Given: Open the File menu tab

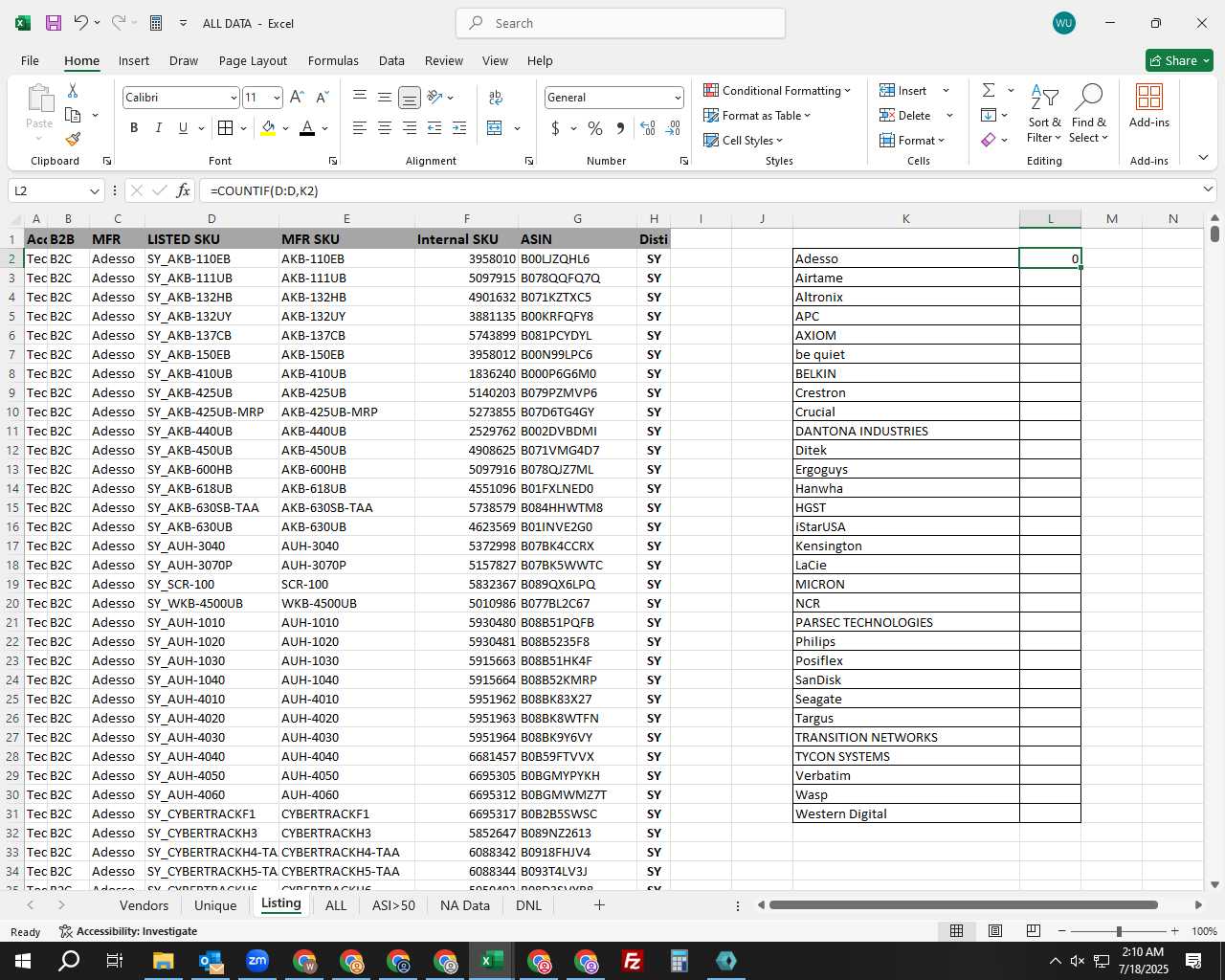Looking at the screenshot, I should click(x=30, y=60).
